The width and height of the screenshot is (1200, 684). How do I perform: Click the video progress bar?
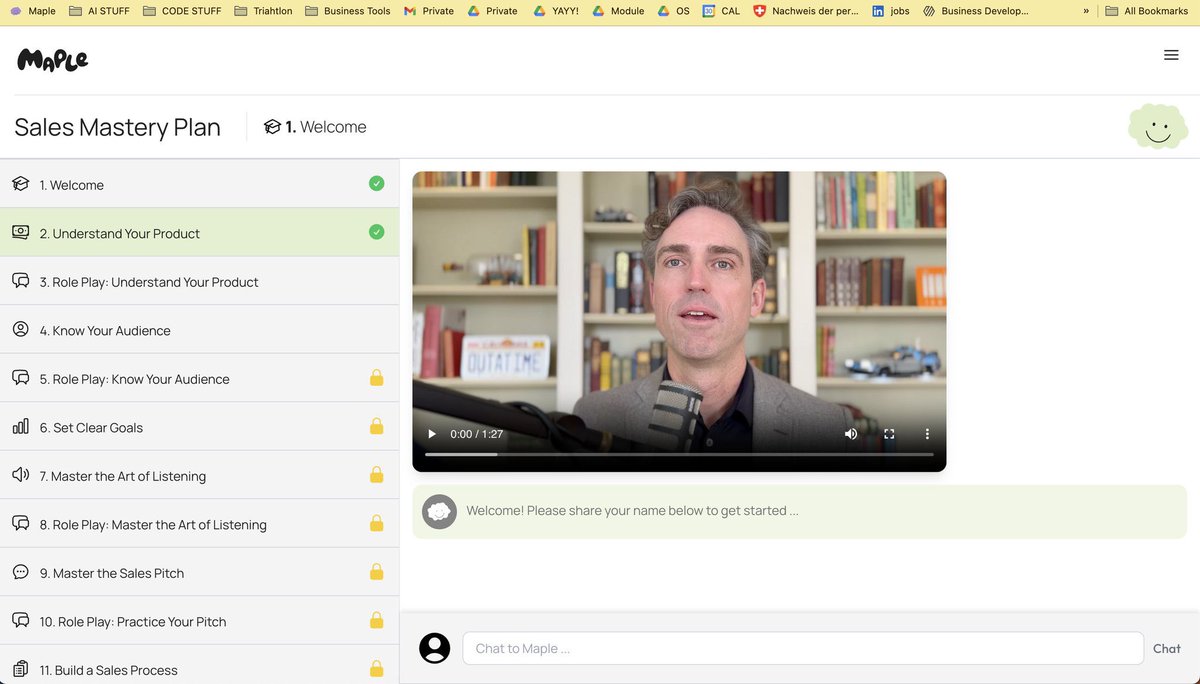[x=679, y=455]
